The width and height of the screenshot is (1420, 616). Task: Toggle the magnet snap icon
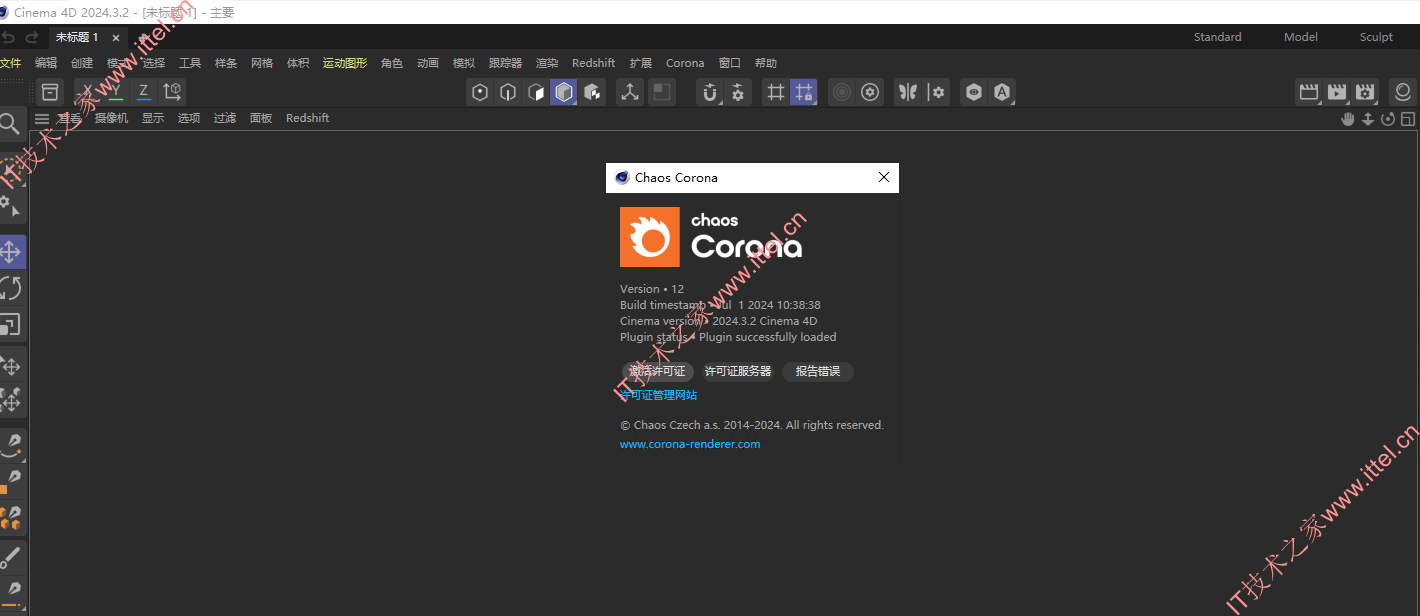click(x=710, y=93)
